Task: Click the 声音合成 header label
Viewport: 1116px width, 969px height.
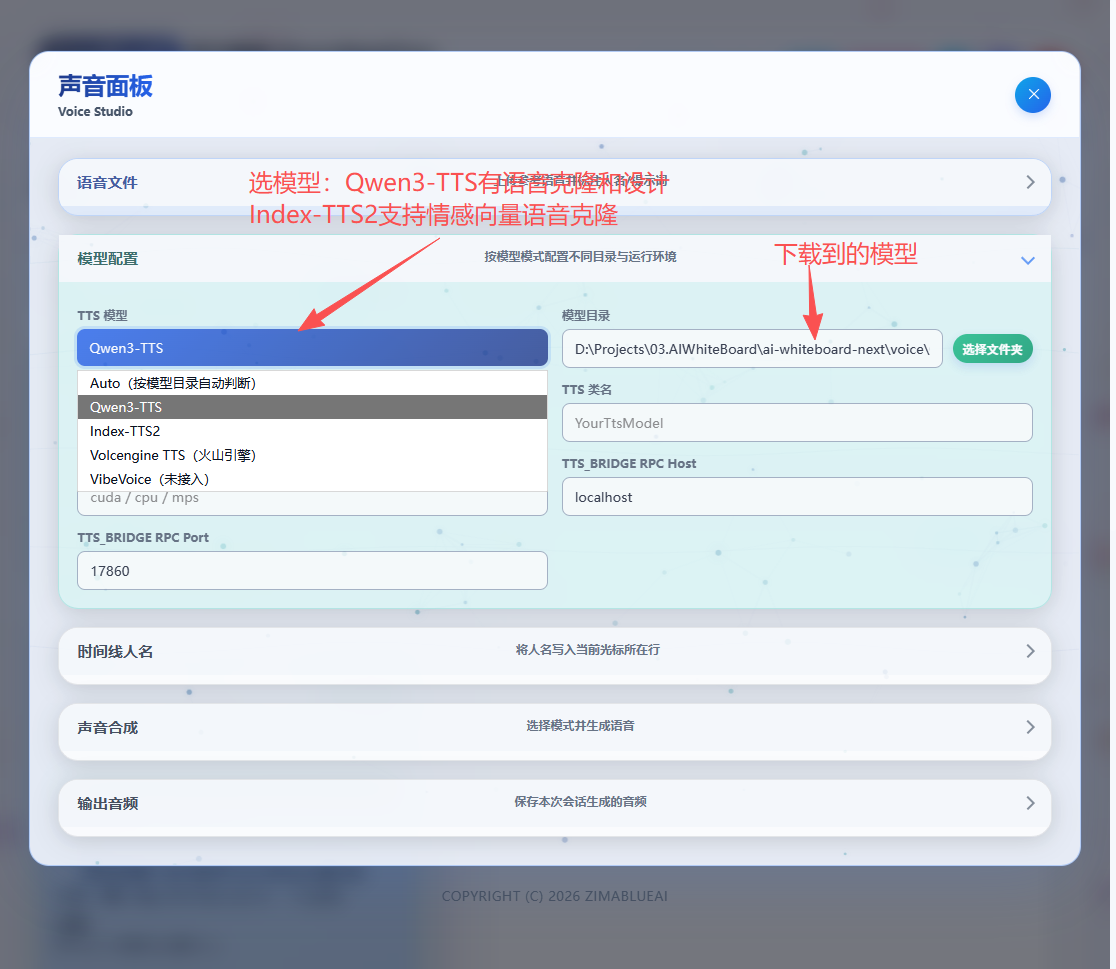Action: click(x=105, y=727)
